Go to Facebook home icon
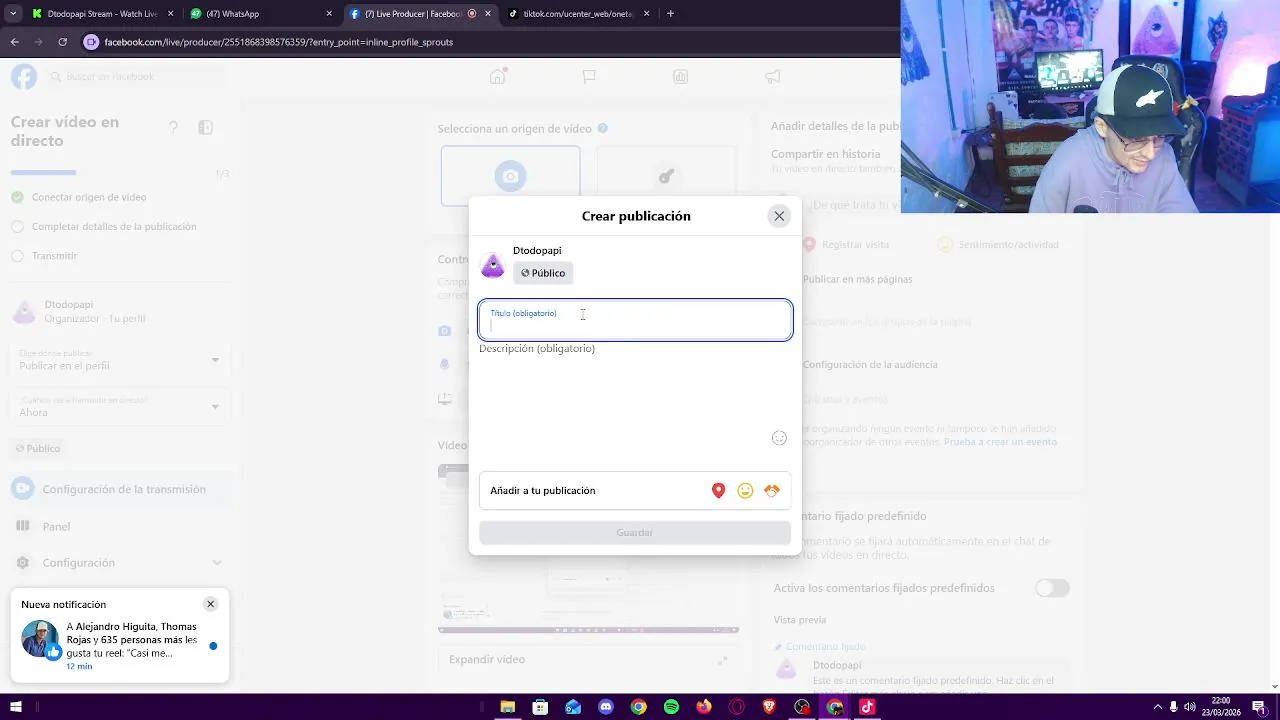The image size is (1280, 720). pyautogui.click(x=497, y=77)
